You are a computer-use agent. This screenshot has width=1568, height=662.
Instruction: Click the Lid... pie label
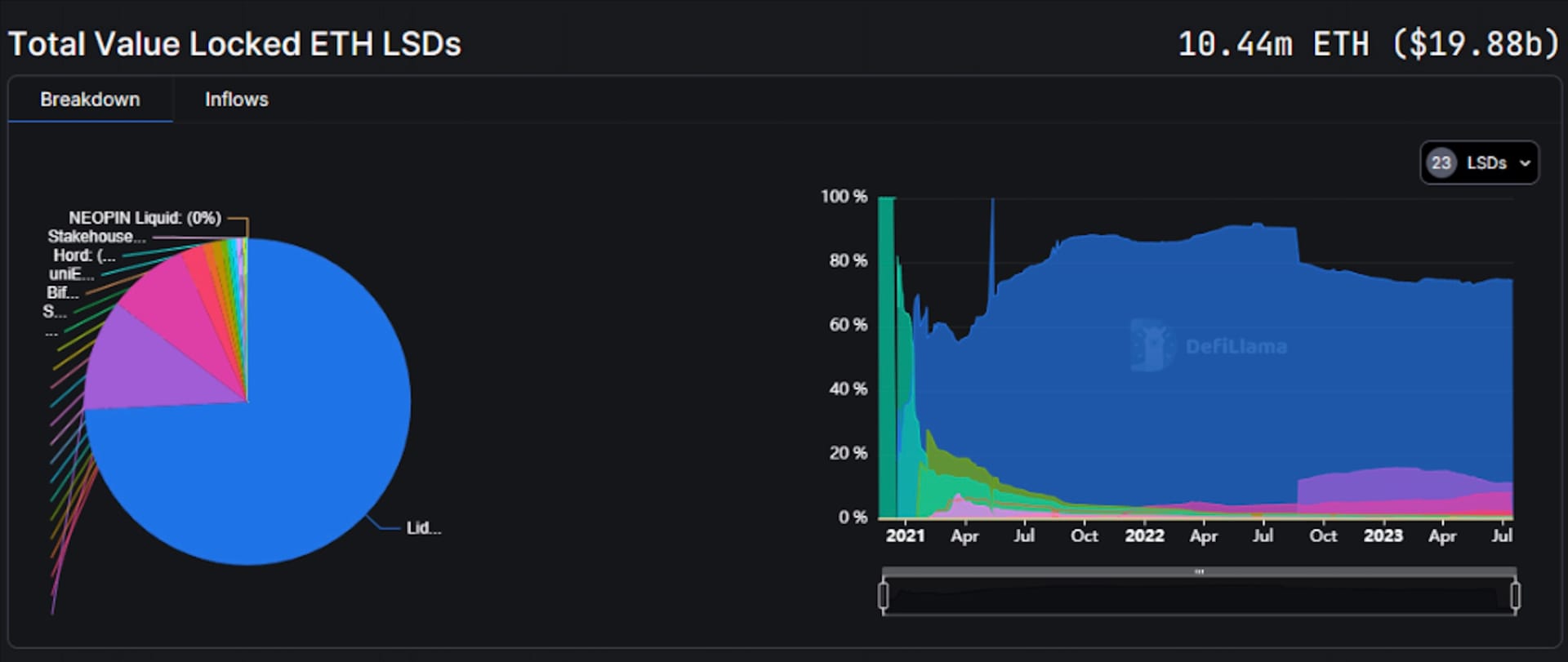424,528
